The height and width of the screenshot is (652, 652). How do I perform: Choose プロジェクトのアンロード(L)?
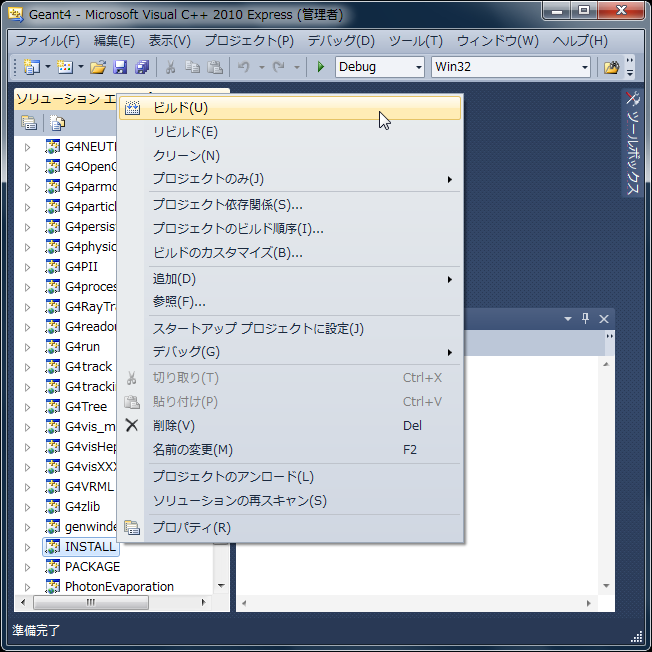(x=290, y=477)
